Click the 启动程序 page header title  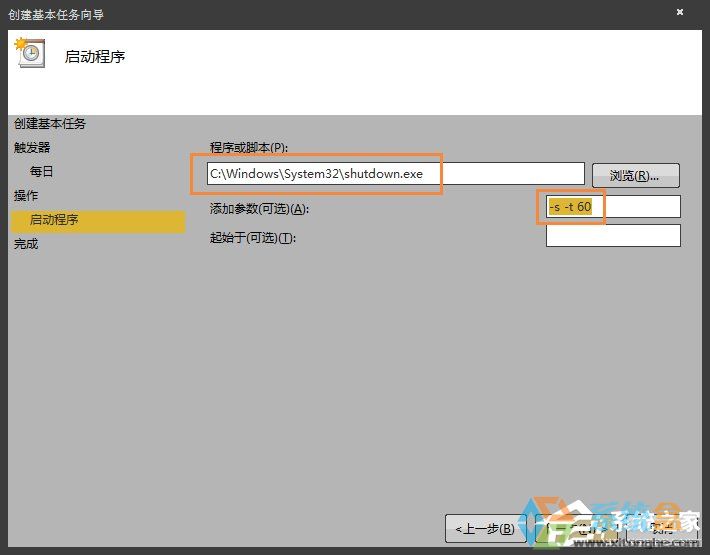(x=95, y=57)
